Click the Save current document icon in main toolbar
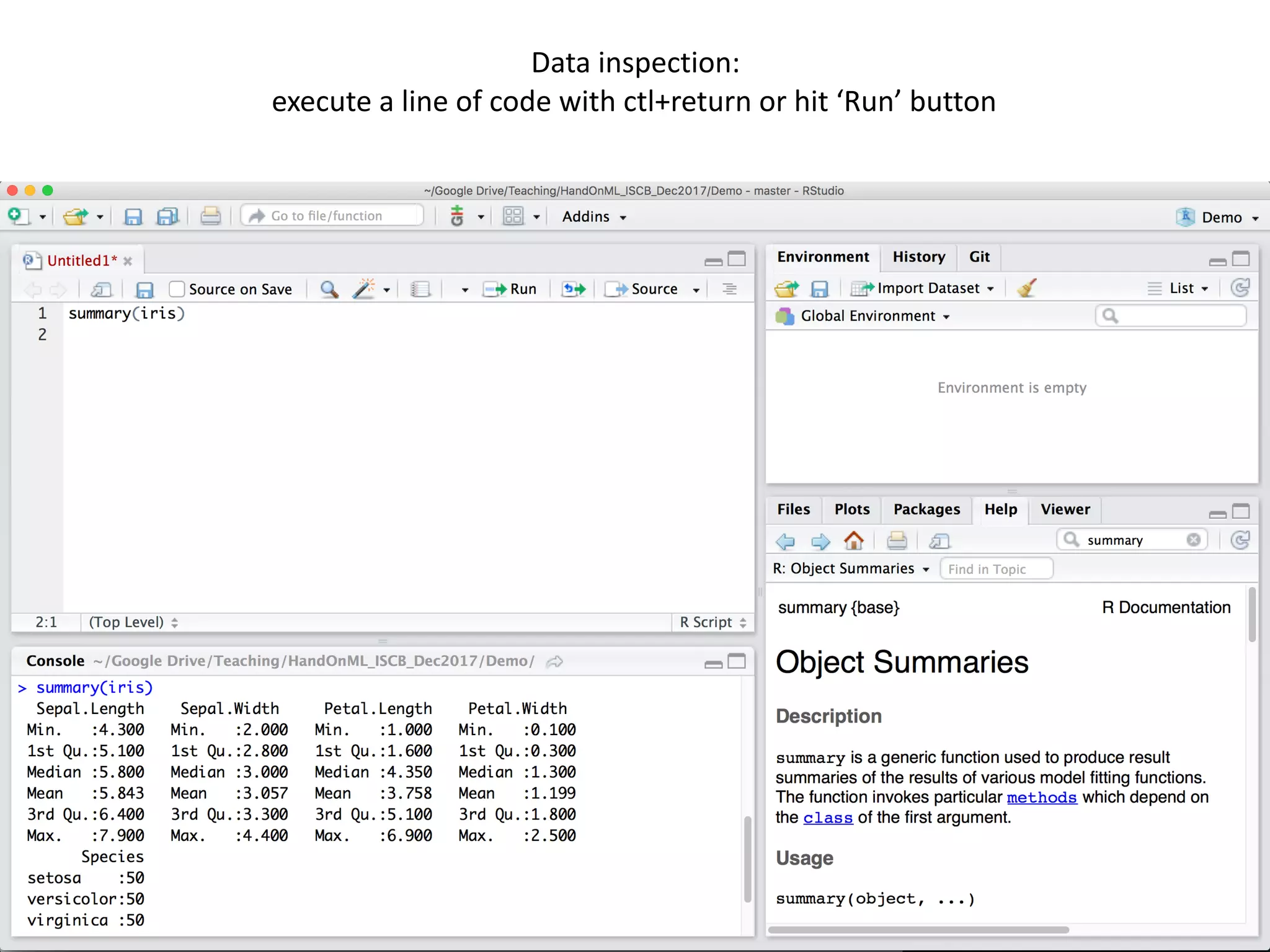This screenshot has width=1270, height=952. (133, 216)
